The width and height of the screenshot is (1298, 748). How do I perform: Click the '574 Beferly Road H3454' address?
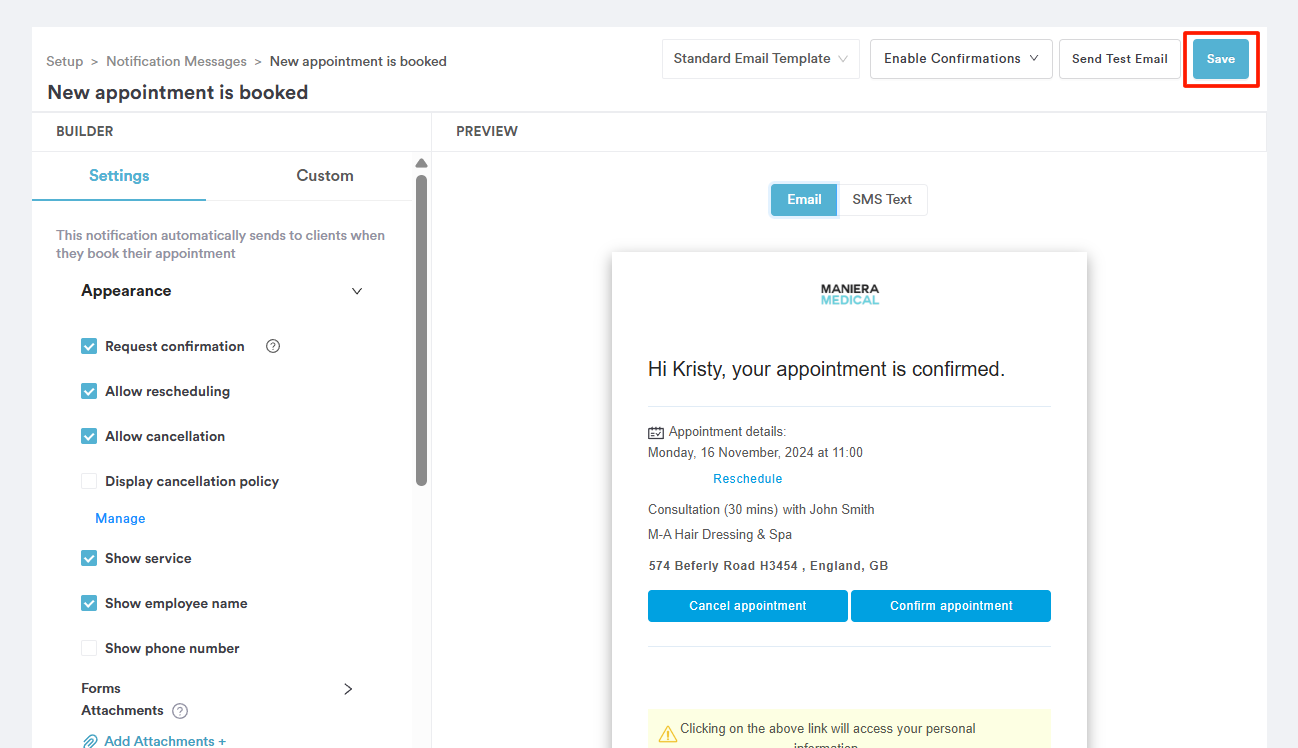pyautogui.click(x=768, y=566)
